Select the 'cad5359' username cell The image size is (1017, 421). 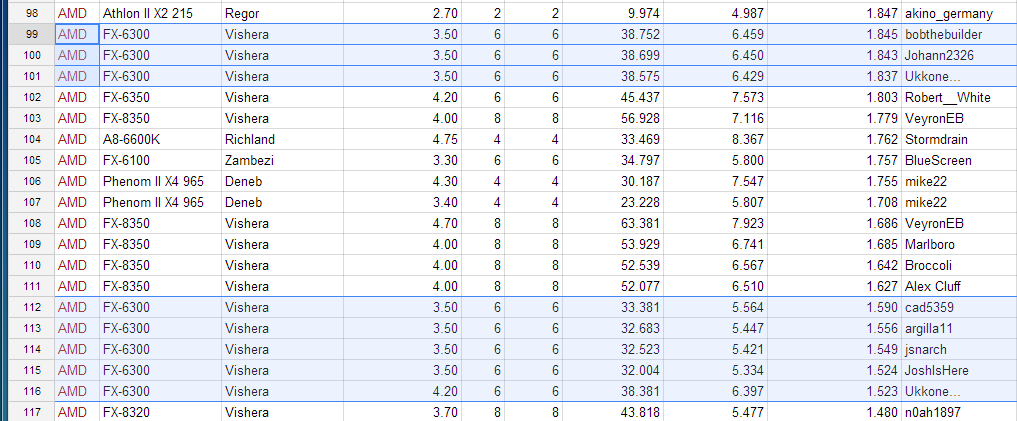pyautogui.click(x=959, y=307)
